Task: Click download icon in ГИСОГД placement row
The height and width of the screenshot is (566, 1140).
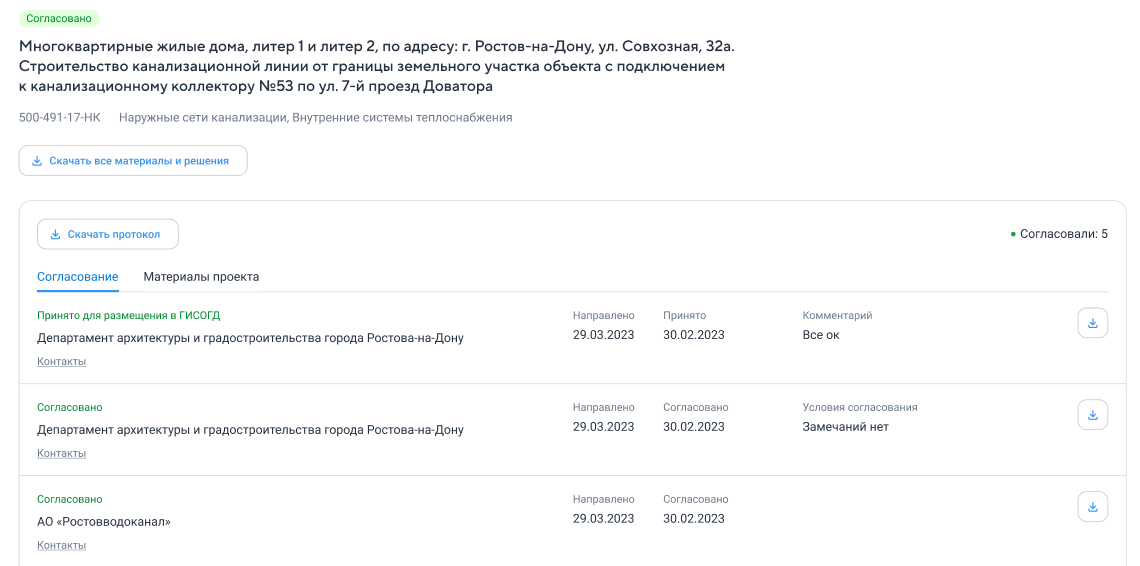Action: tap(1092, 323)
